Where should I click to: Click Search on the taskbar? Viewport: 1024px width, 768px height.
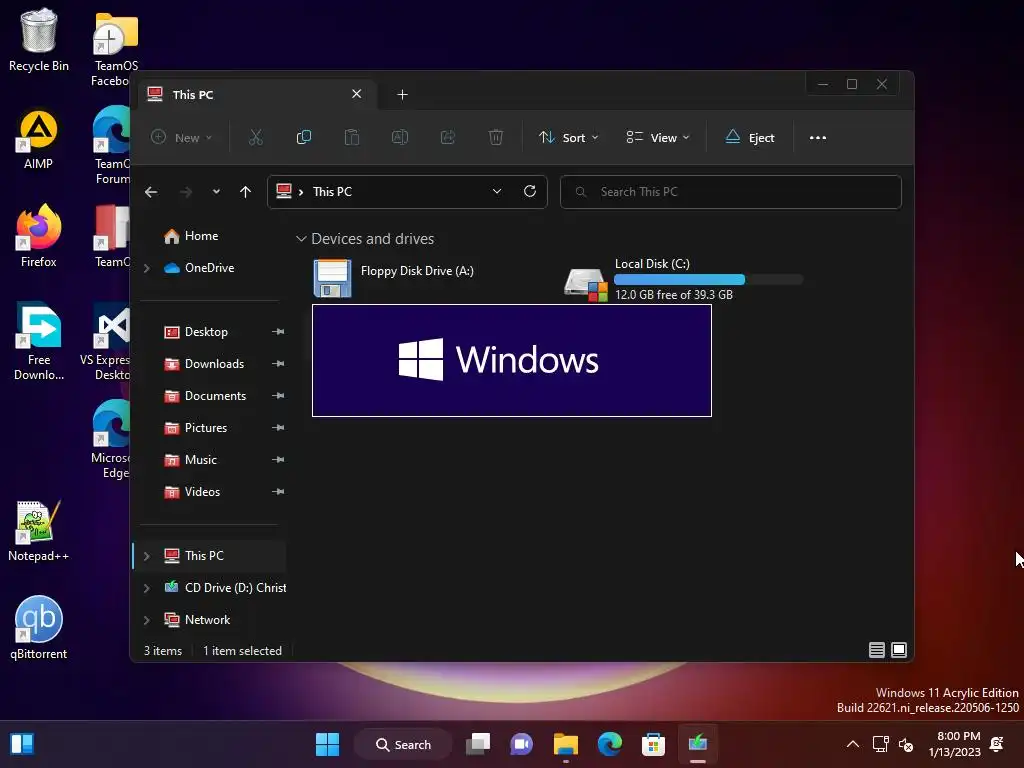tap(404, 744)
